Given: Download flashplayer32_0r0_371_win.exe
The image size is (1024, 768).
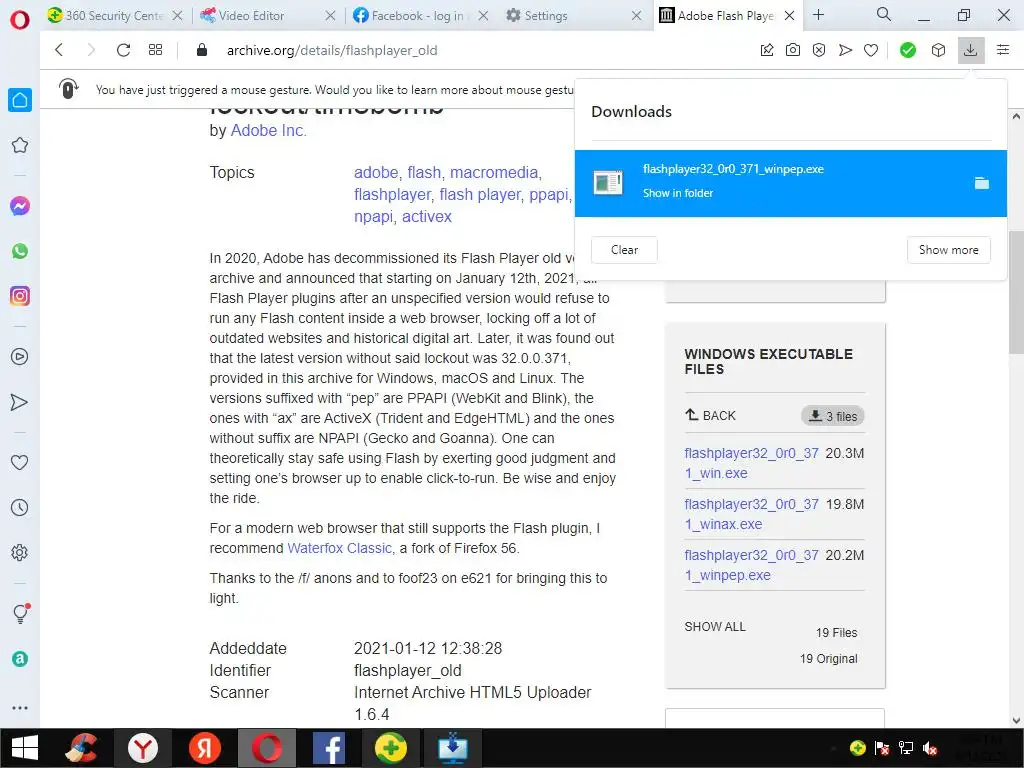Looking at the screenshot, I should [751, 463].
